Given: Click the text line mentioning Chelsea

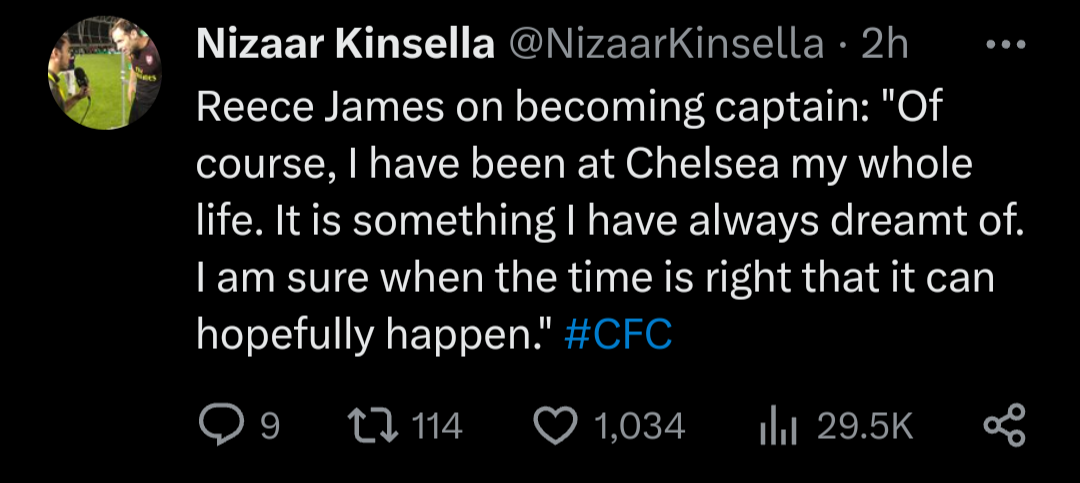Looking at the screenshot, I should pos(584,165).
